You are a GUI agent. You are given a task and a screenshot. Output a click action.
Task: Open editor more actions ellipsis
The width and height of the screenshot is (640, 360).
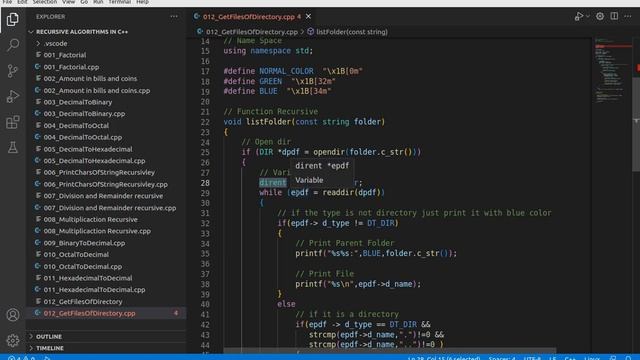click(628, 16)
